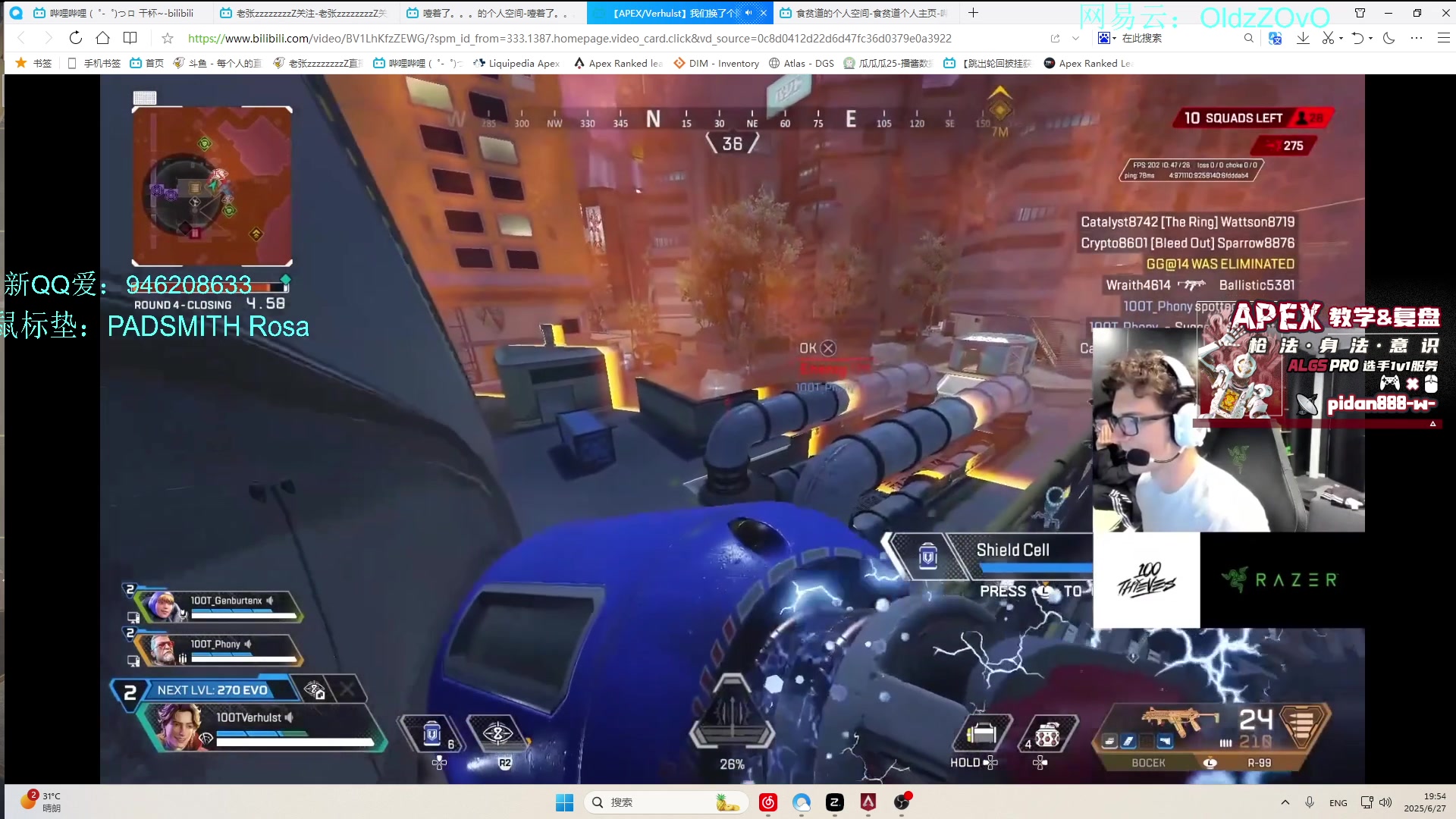Open the black Z app taskbar icon
Viewport: 1456px width, 819px height.
835,802
